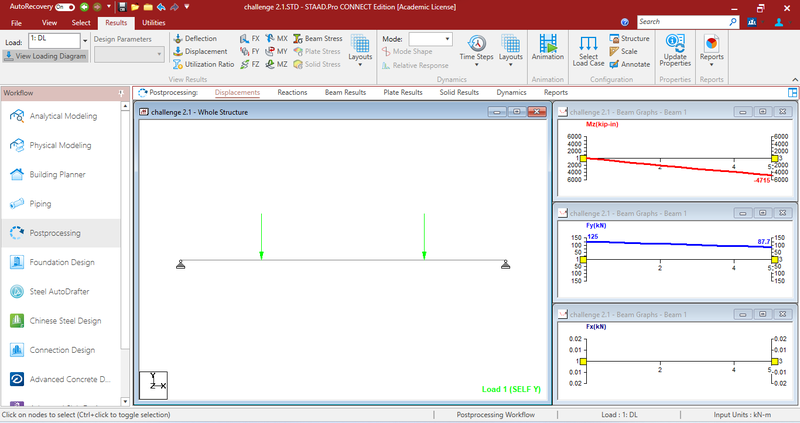This screenshot has height=423, width=800.
Task: Open Physical Modeling workflow
Action: [x=61, y=145]
